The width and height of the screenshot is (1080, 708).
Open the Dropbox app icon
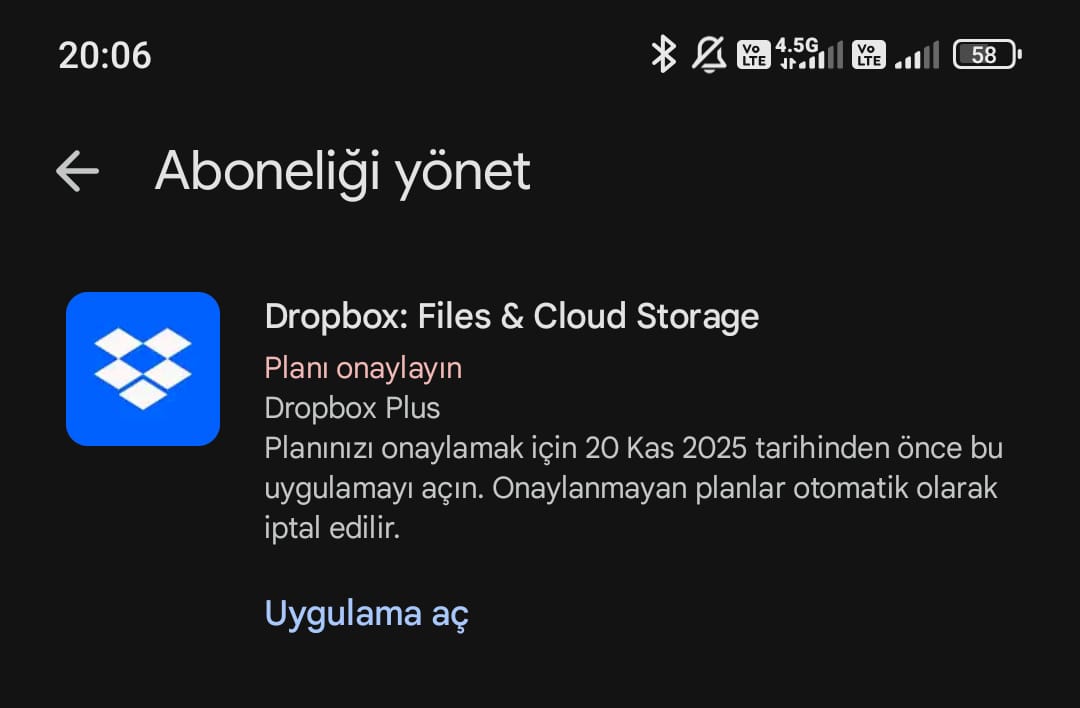click(x=143, y=368)
